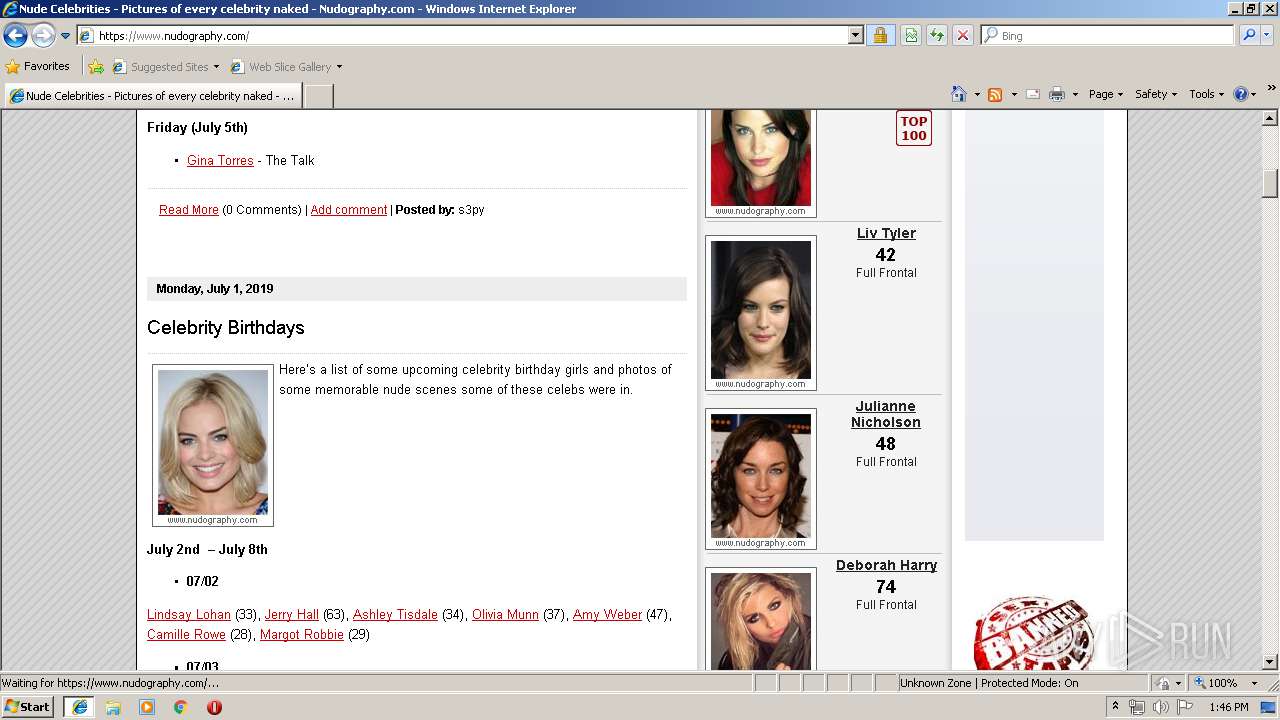Click the vertical scrollbar down arrow

[x=1270, y=661]
